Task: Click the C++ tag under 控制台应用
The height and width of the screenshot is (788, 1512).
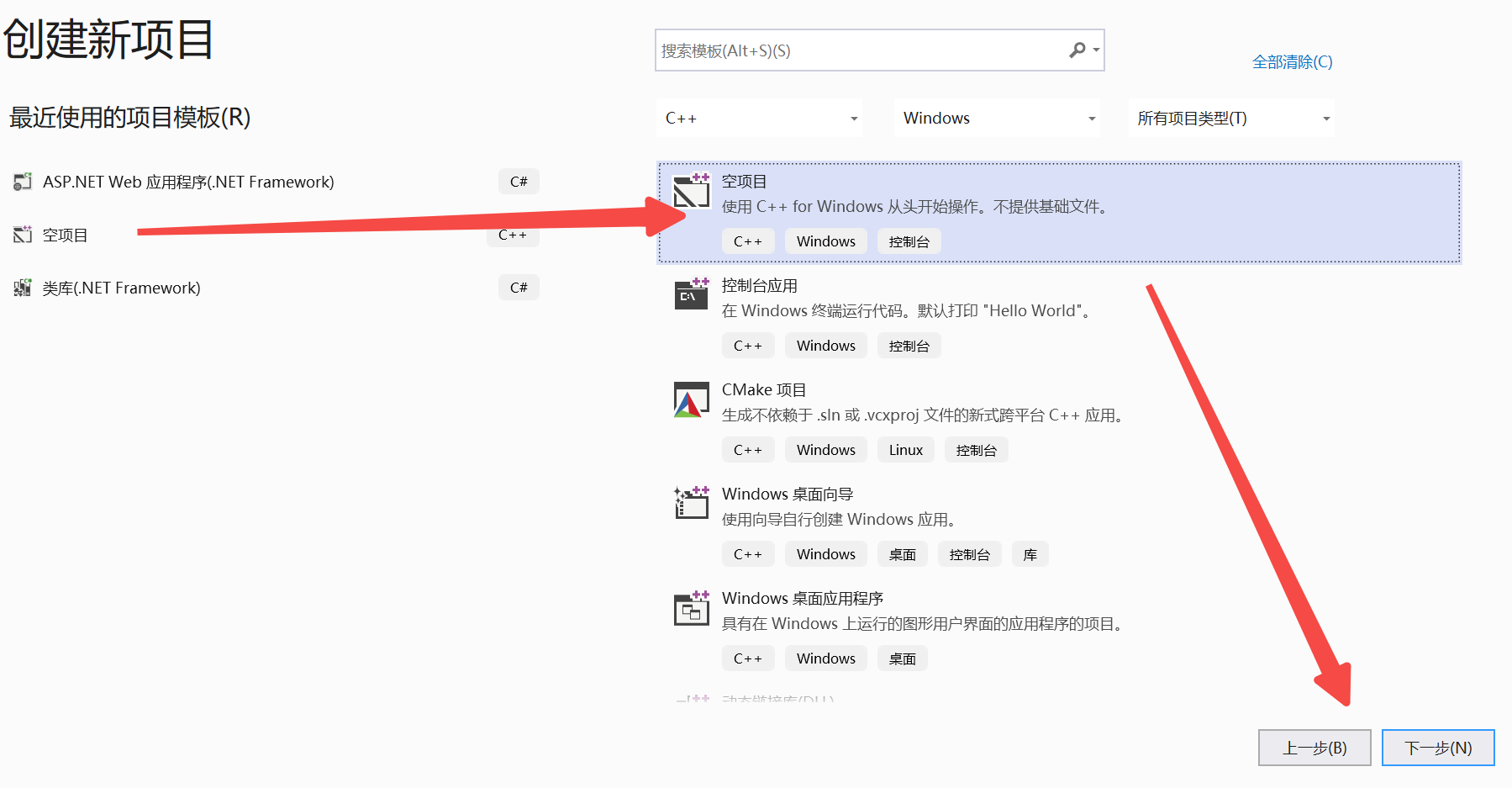Action: point(748,346)
